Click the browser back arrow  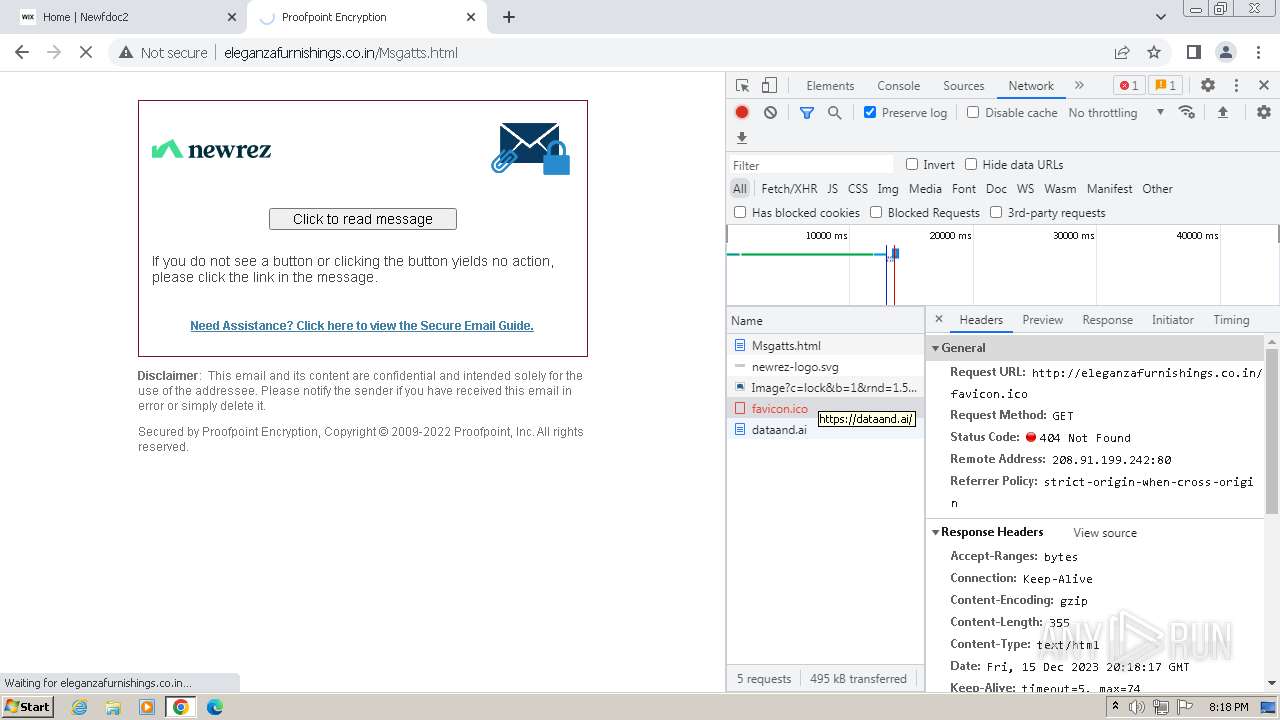pos(22,52)
